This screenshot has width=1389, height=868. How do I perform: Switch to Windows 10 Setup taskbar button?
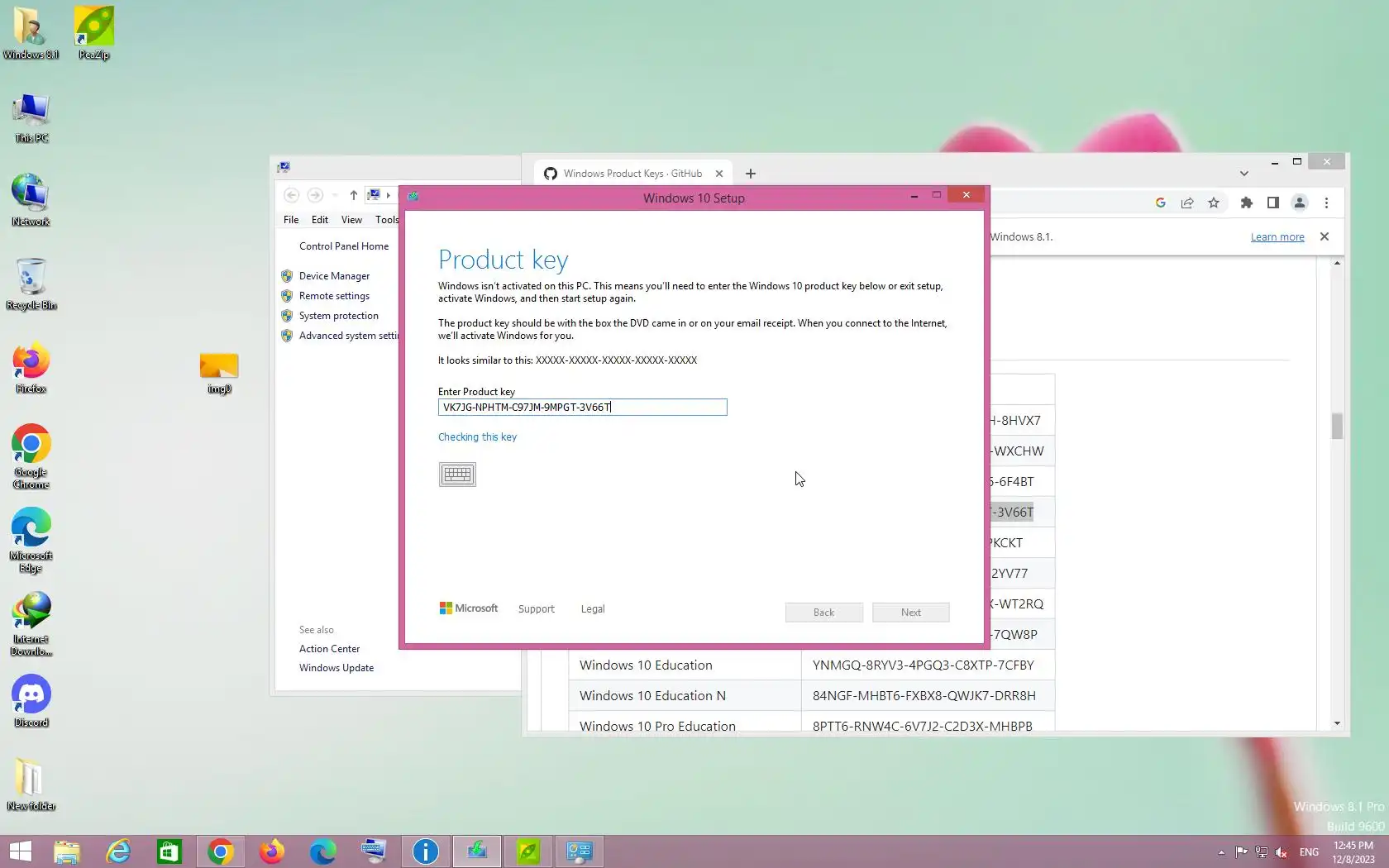(477, 851)
